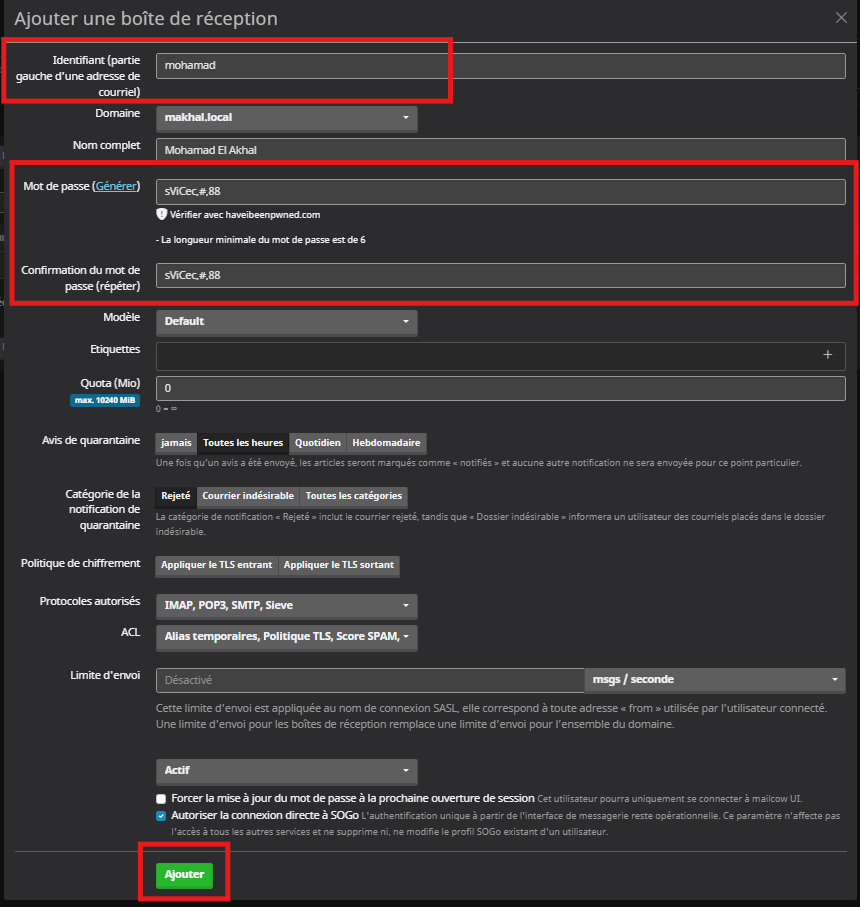Open the Actif status dropdown
The width and height of the screenshot is (860, 907).
point(286,770)
